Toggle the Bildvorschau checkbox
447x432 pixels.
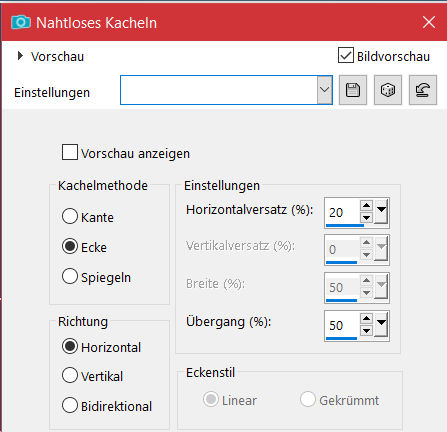click(346, 55)
